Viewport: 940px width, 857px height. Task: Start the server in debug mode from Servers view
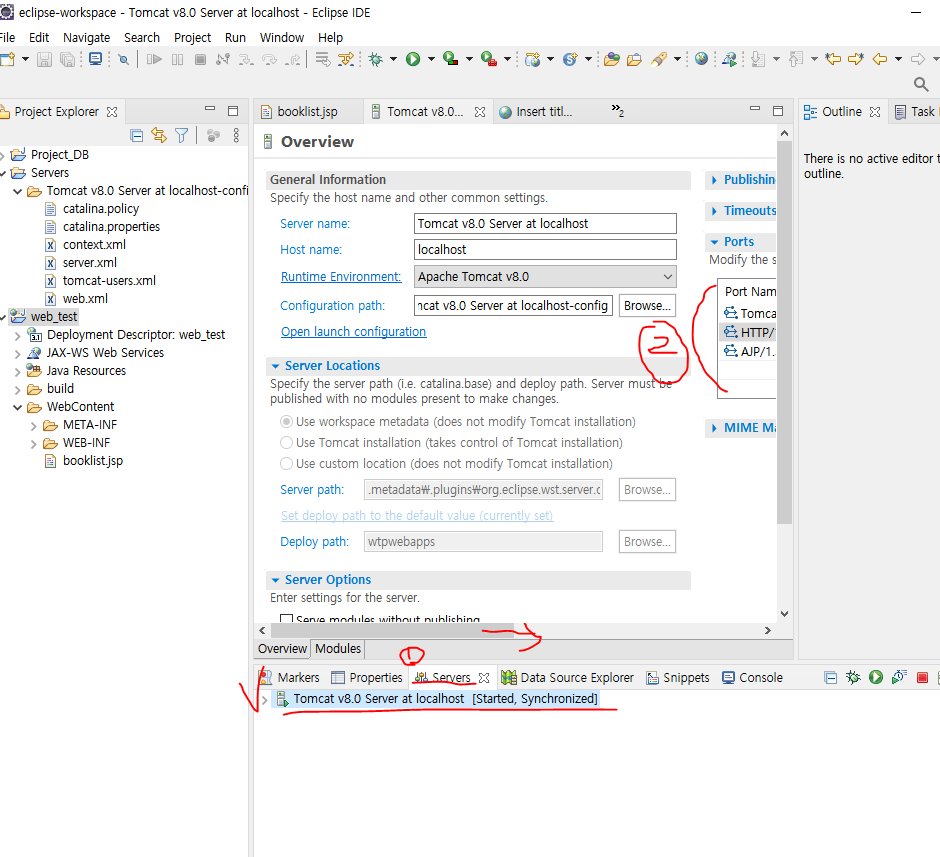pyautogui.click(x=852, y=677)
